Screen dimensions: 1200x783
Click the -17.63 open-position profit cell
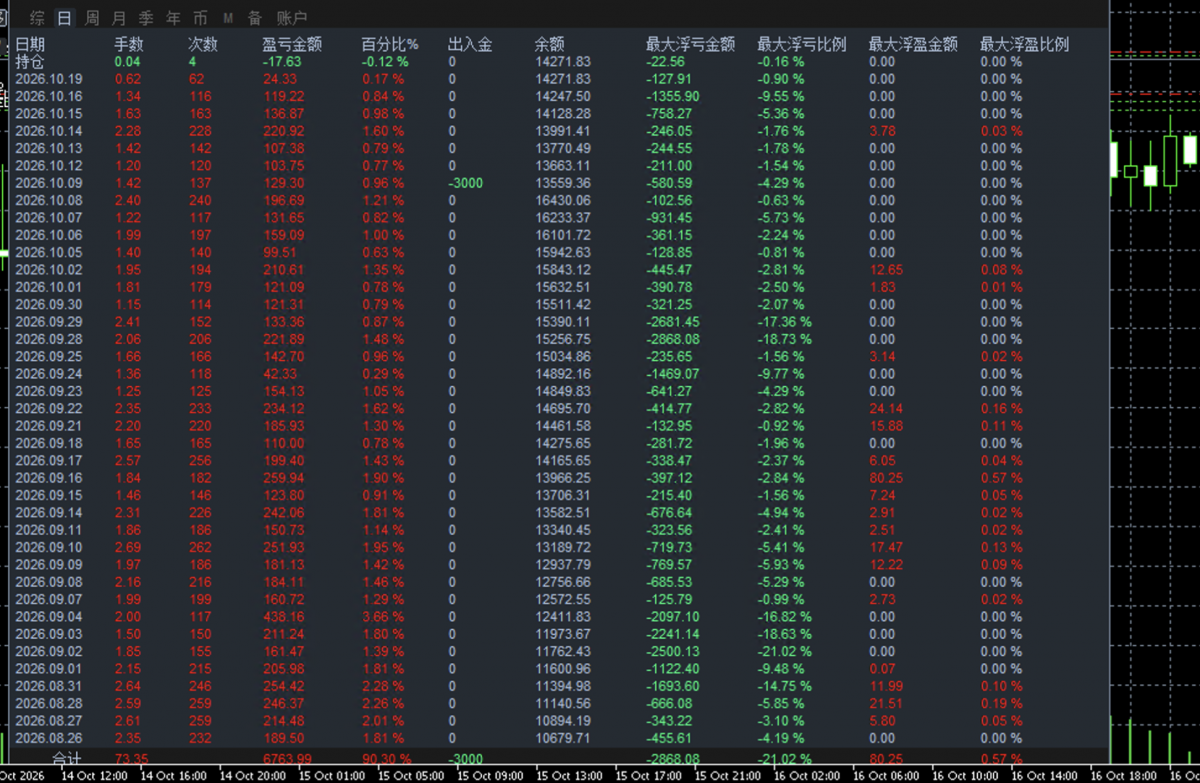(281, 61)
